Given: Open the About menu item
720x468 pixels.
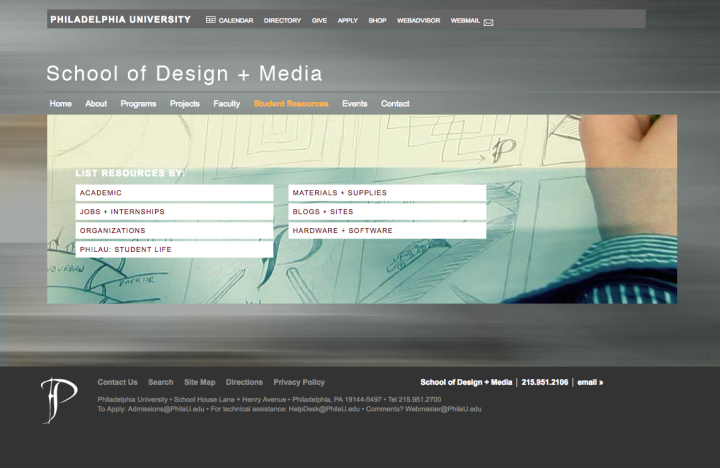Looking at the screenshot, I should click(96, 104).
